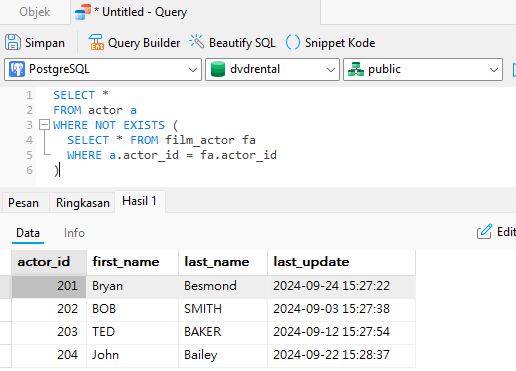Select the Data view
Image resolution: width=516 pixels, height=371 pixels.
click(28, 233)
